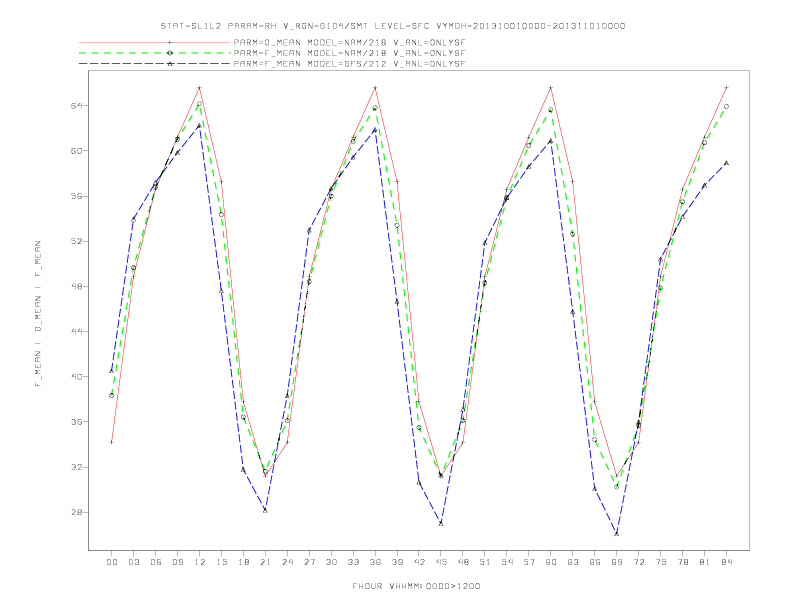792x612 pixels.
Task: Click the triangle marker on blue legend line
Action: tap(170, 64)
